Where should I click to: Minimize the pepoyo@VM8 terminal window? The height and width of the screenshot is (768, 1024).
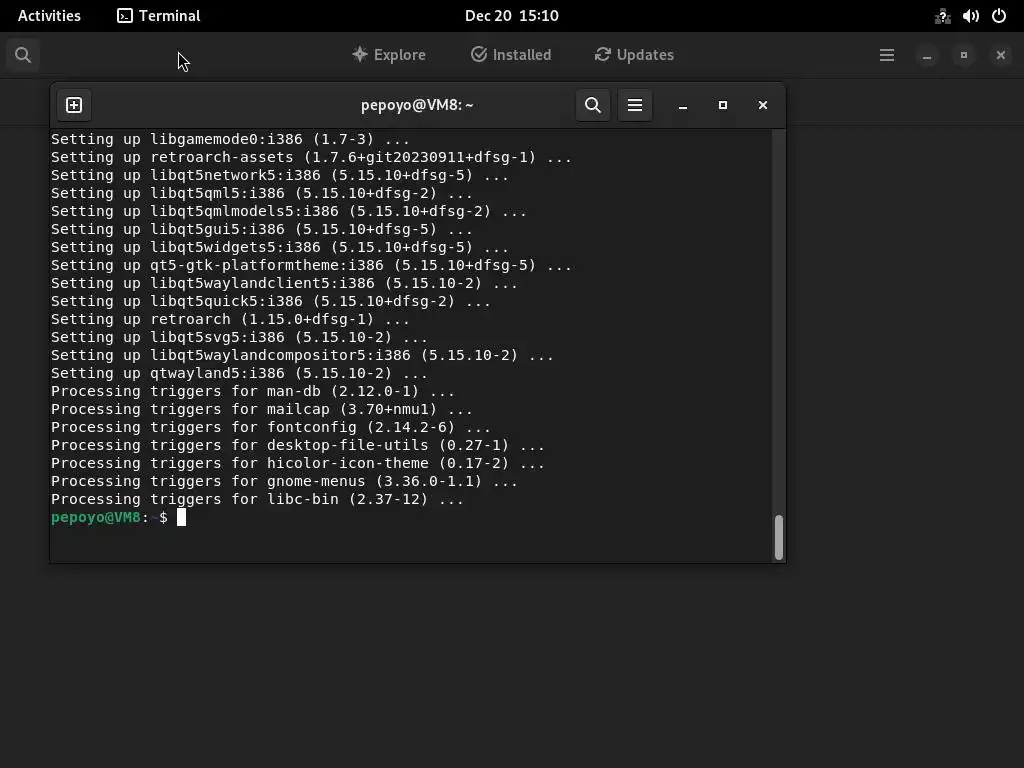(682, 105)
